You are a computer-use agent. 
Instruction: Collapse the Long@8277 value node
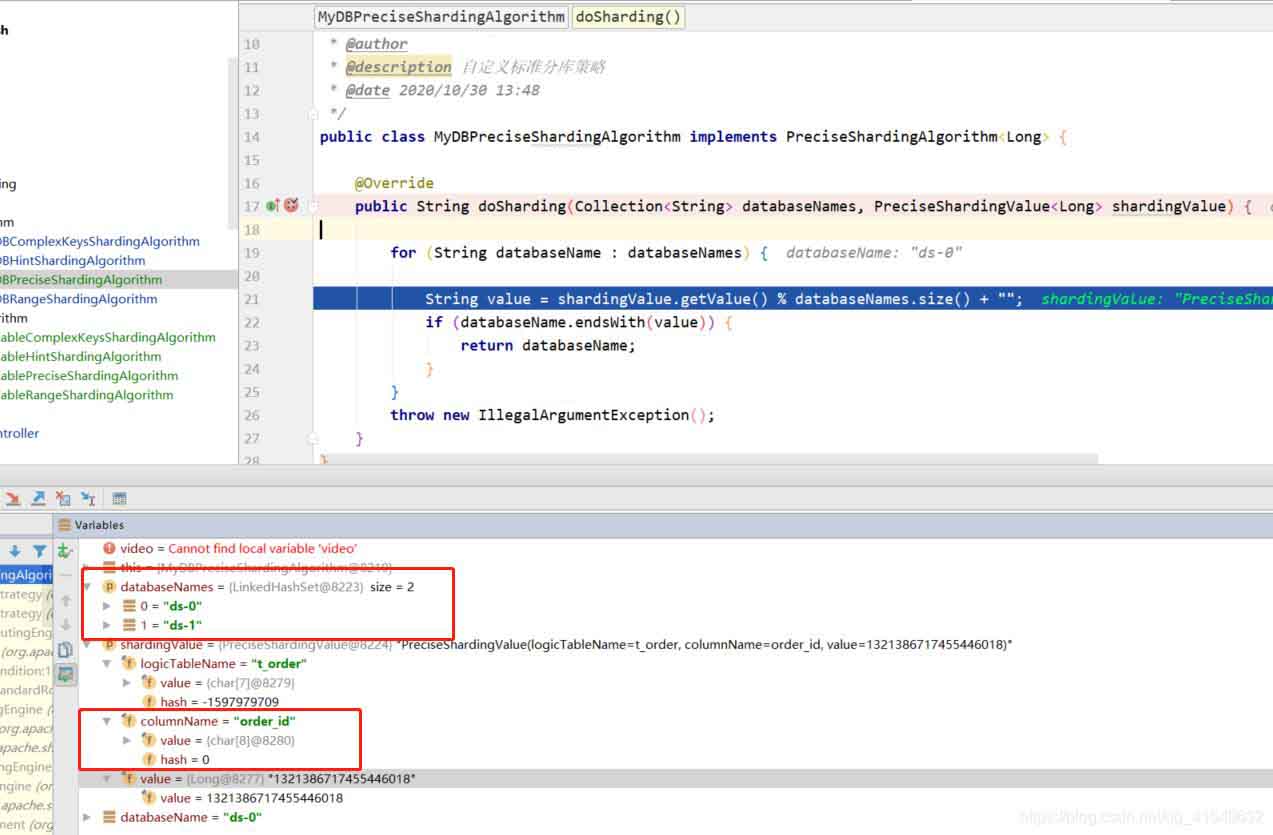pos(107,779)
